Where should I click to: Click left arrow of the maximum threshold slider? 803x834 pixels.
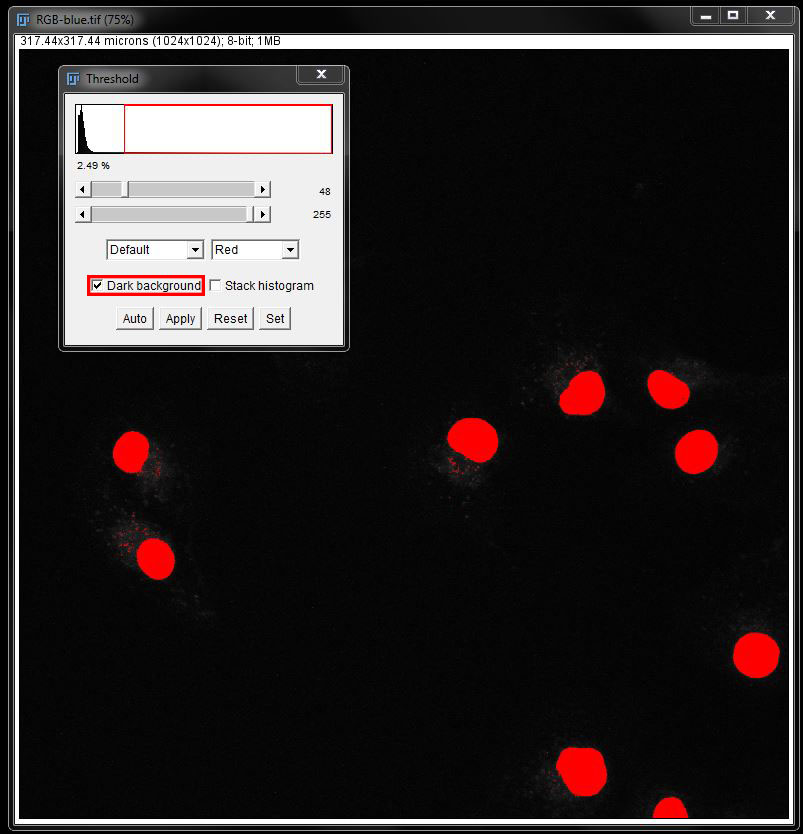point(83,214)
